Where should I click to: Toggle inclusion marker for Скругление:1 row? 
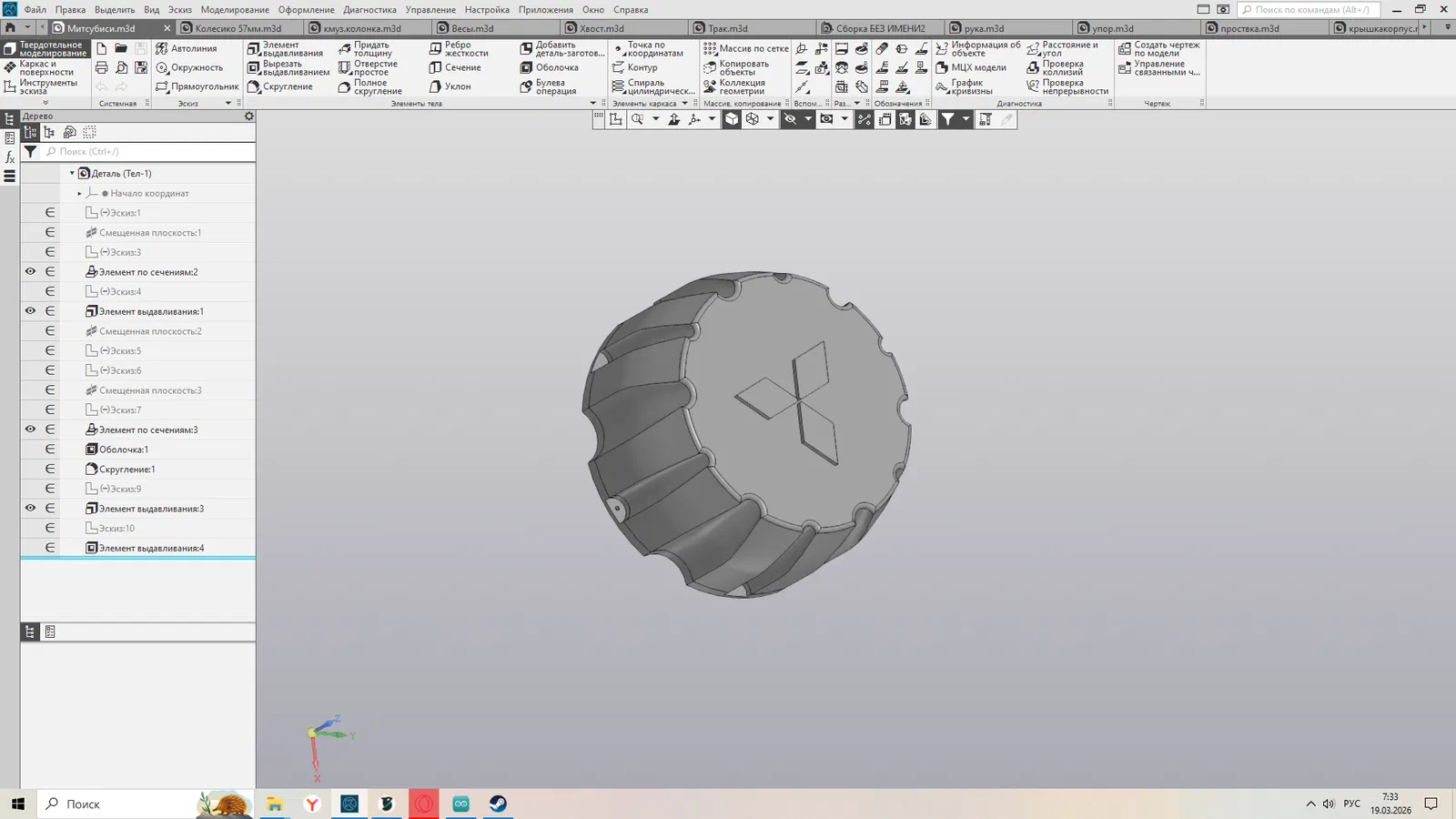[x=50, y=469]
